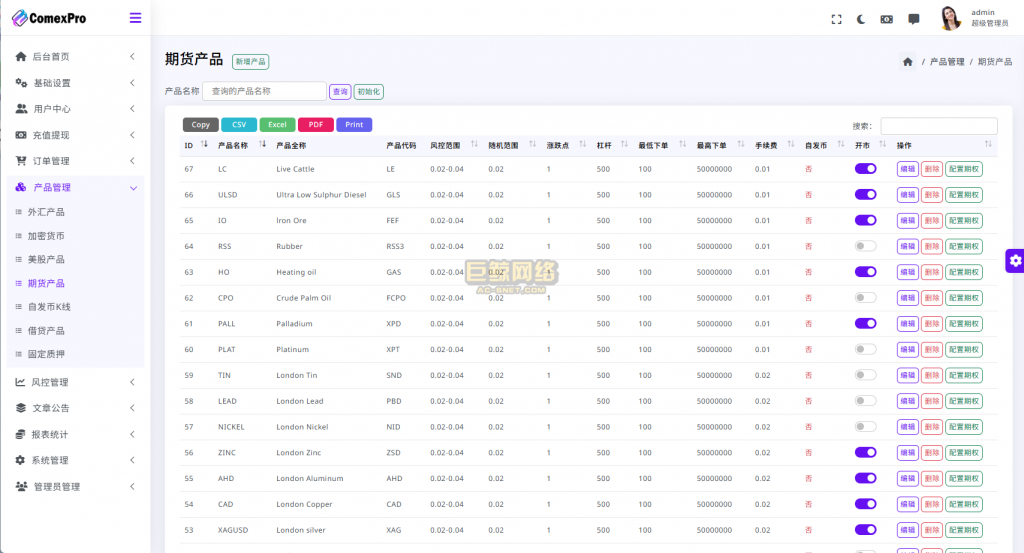The width and height of the screenshot is (1024, 553).
Task: Focus the 产品名称 query input field
Action: click(x=264, y=91)
